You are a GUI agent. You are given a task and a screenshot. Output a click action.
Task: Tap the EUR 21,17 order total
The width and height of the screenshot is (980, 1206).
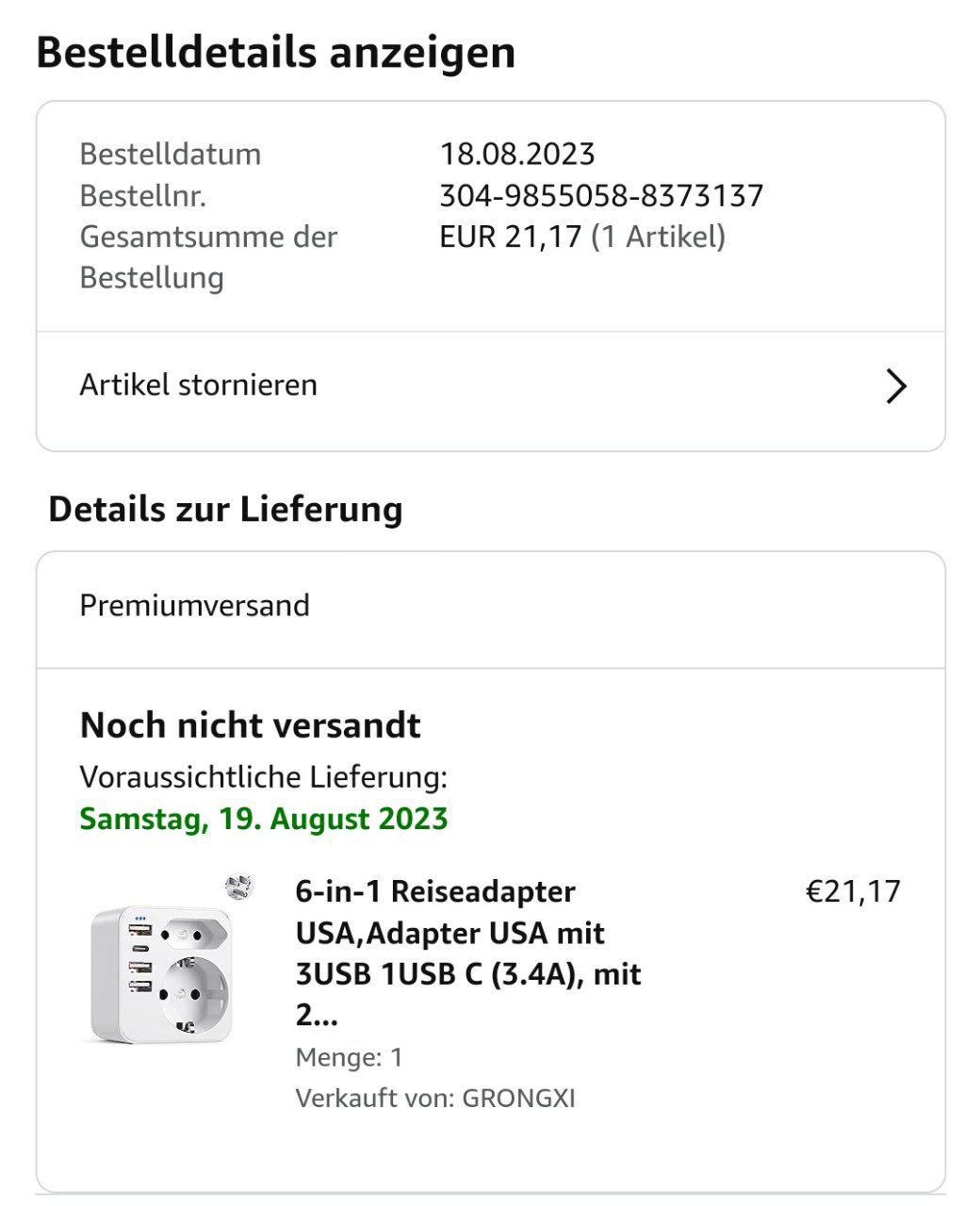(510, 236)
